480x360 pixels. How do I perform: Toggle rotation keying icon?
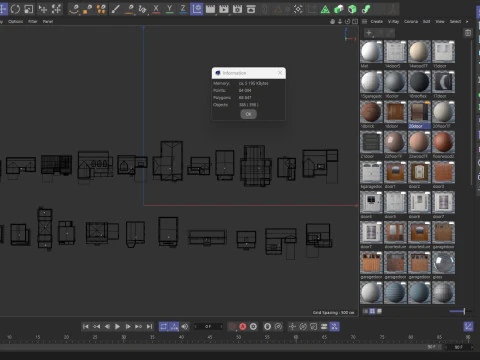coord(303,326)
